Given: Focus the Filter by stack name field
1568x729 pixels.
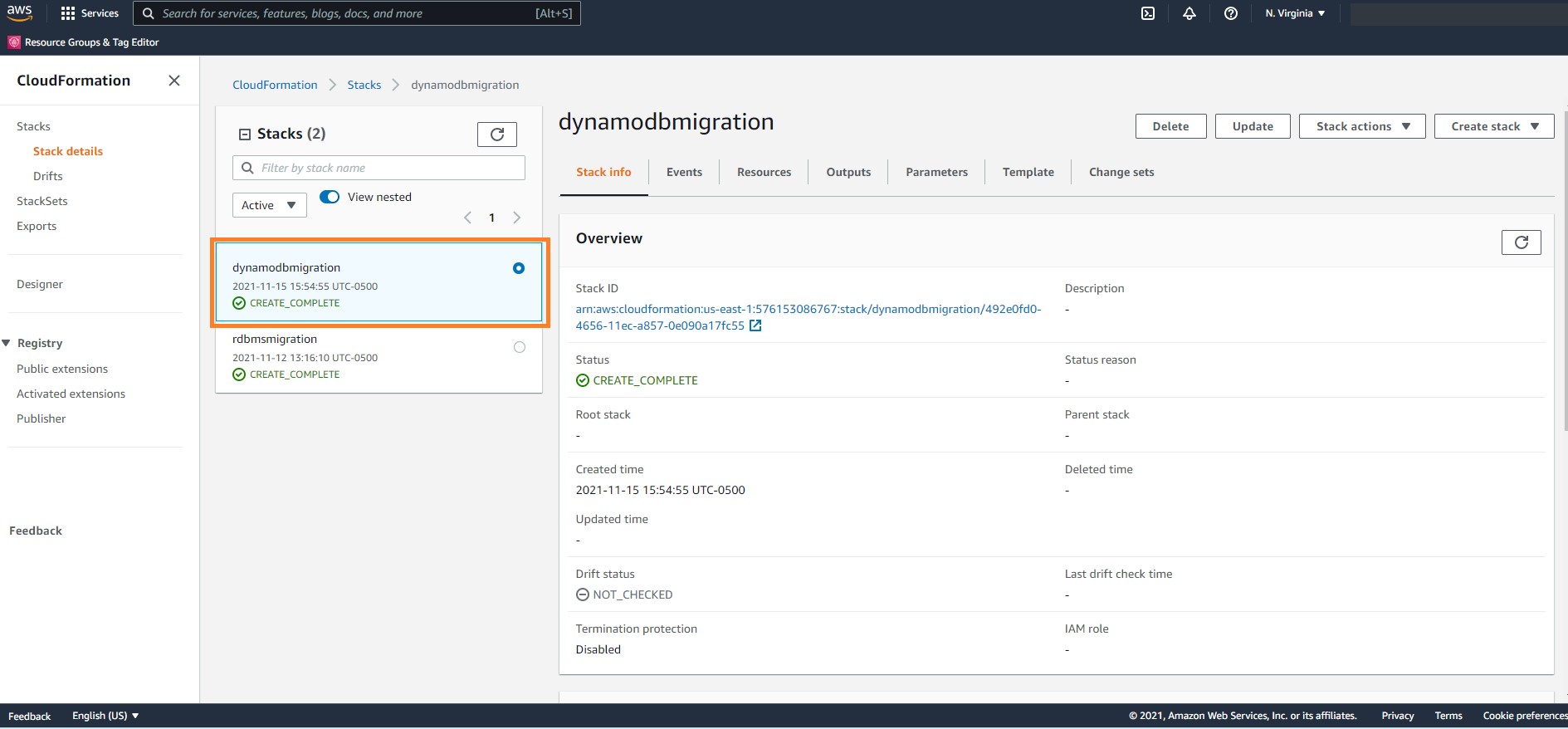Looking at the screenshot, I should 379,168.
